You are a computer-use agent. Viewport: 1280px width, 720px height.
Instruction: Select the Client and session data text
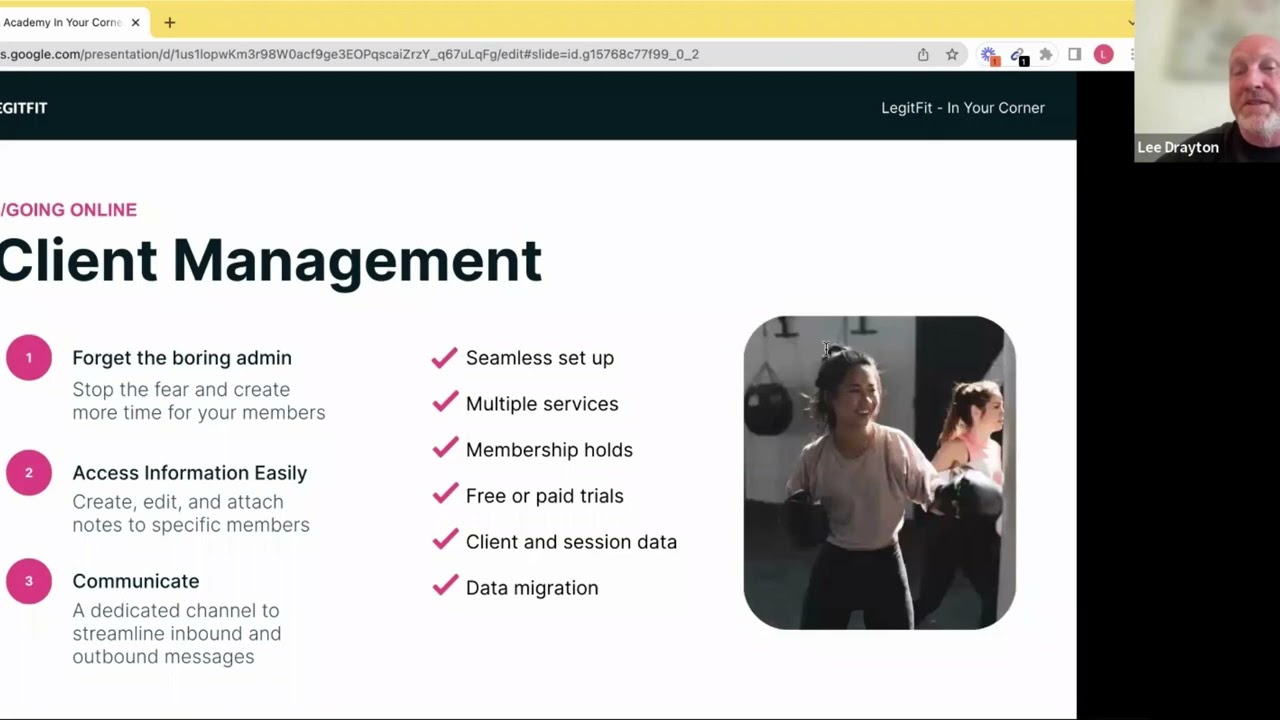click(x=571, y=542)
